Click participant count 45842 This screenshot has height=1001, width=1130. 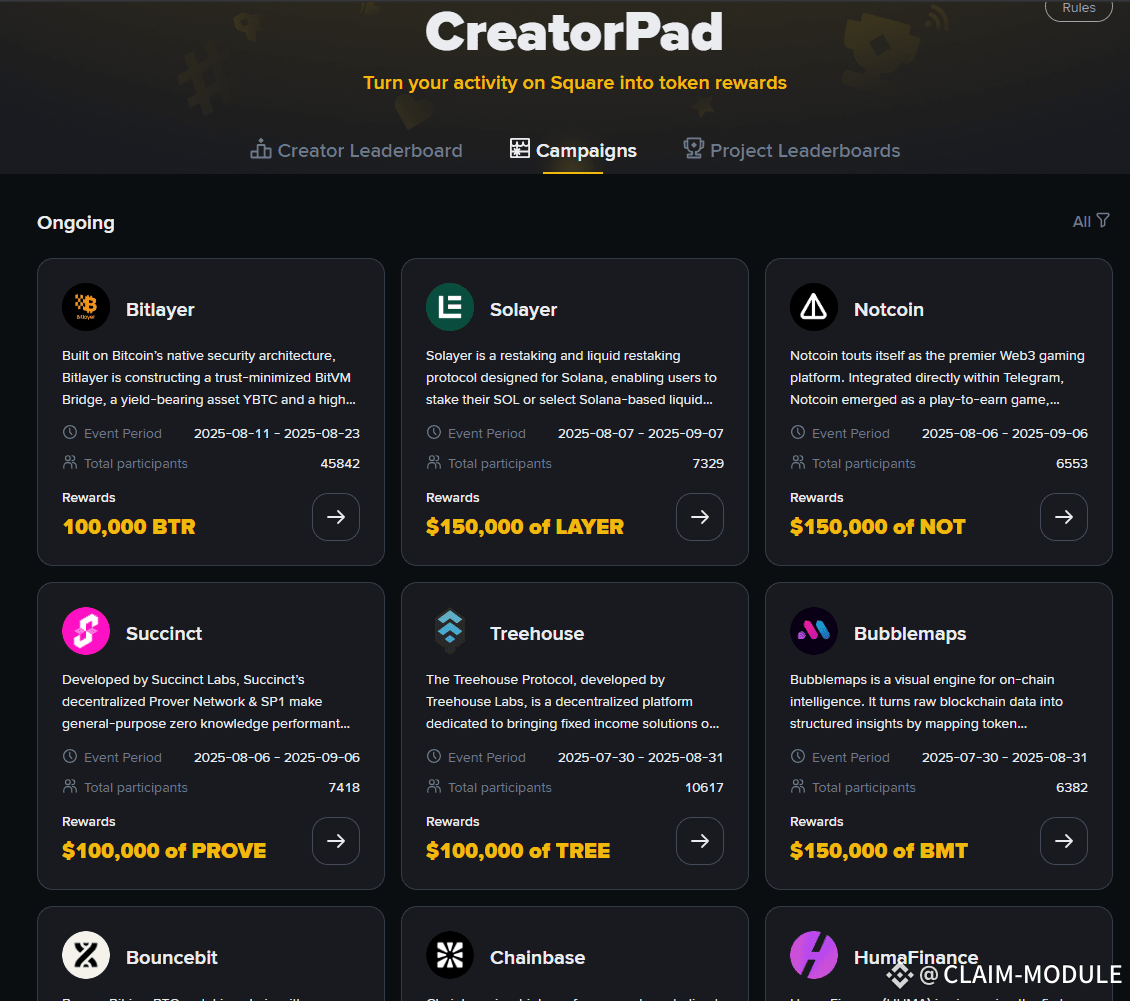339,463
